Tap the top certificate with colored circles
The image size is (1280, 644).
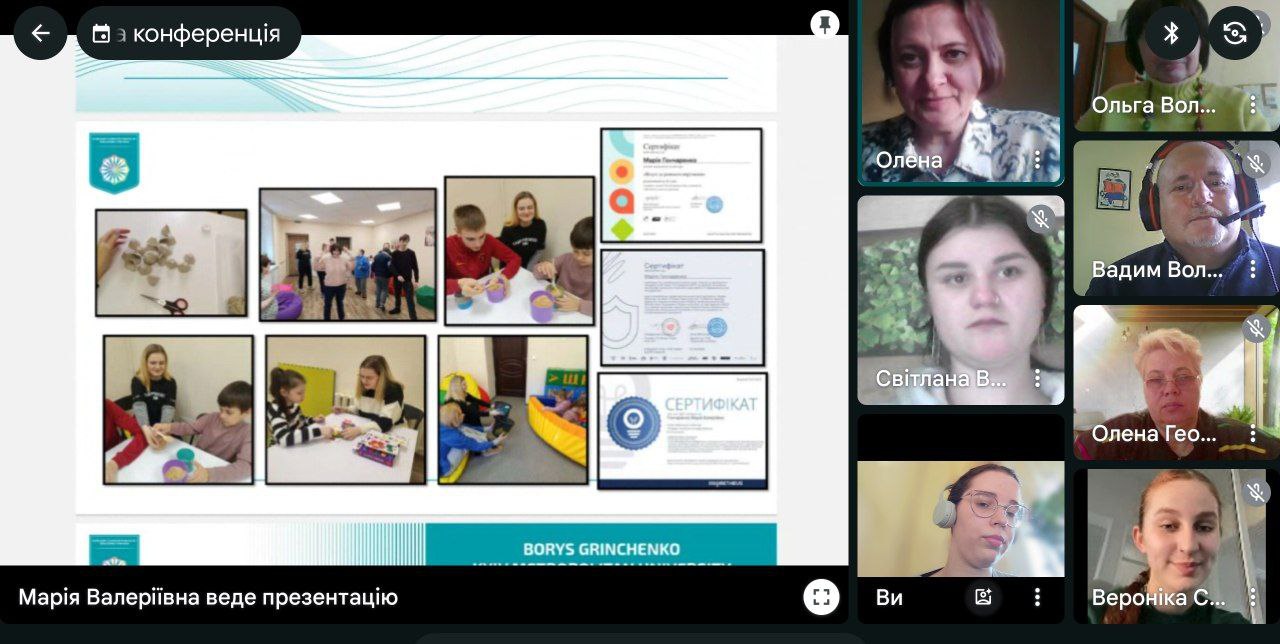tap(681, 185)
